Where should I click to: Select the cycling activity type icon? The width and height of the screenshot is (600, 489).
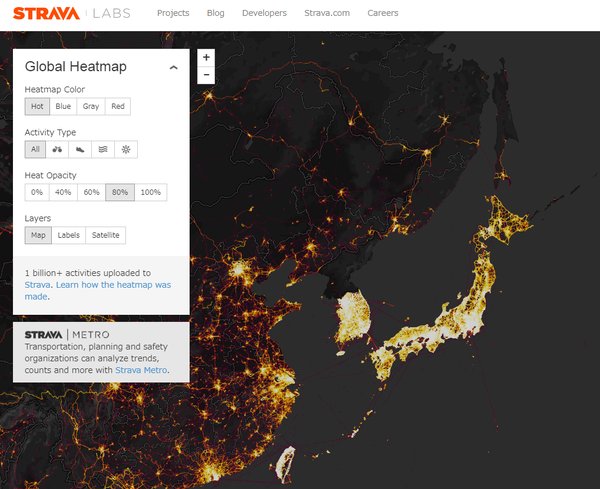pyautogui.click(x=57, y=149)
